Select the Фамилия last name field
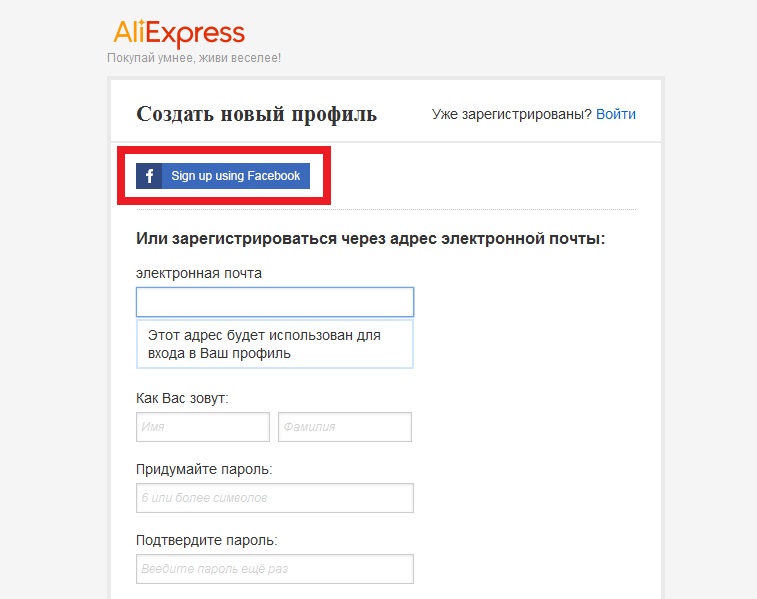 pos(345,427)
